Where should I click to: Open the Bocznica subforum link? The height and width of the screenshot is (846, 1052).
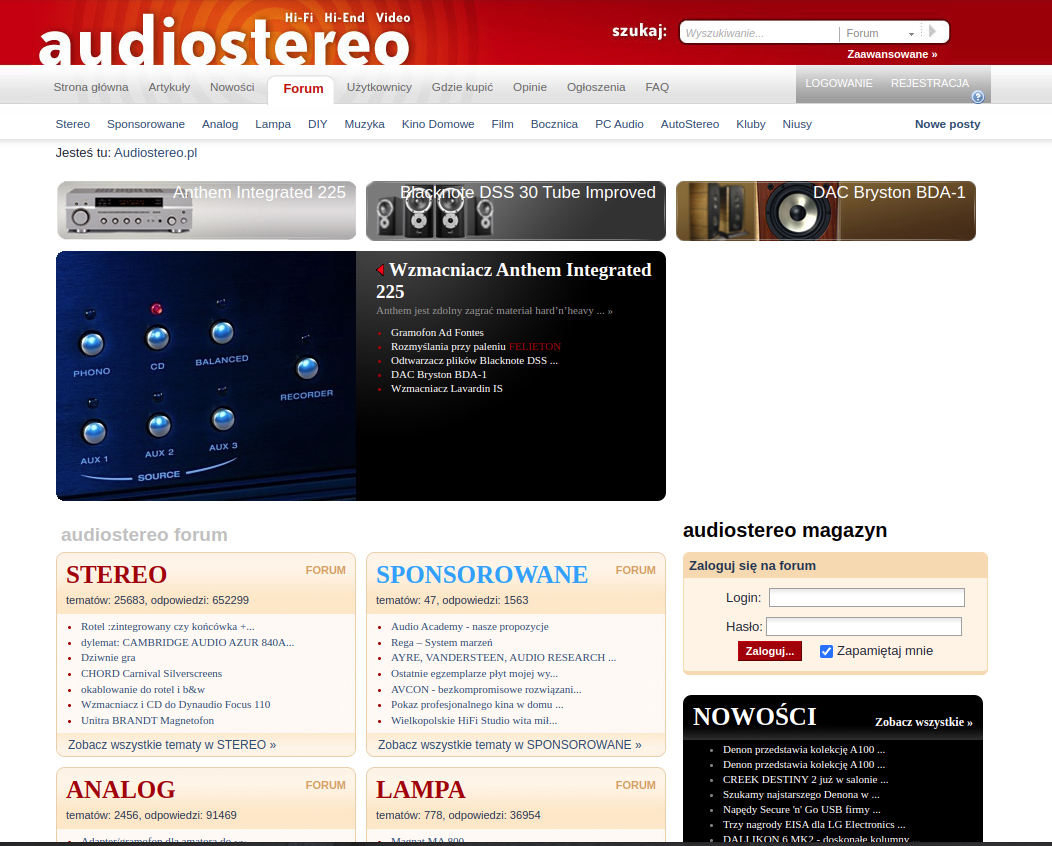[554, 124]
